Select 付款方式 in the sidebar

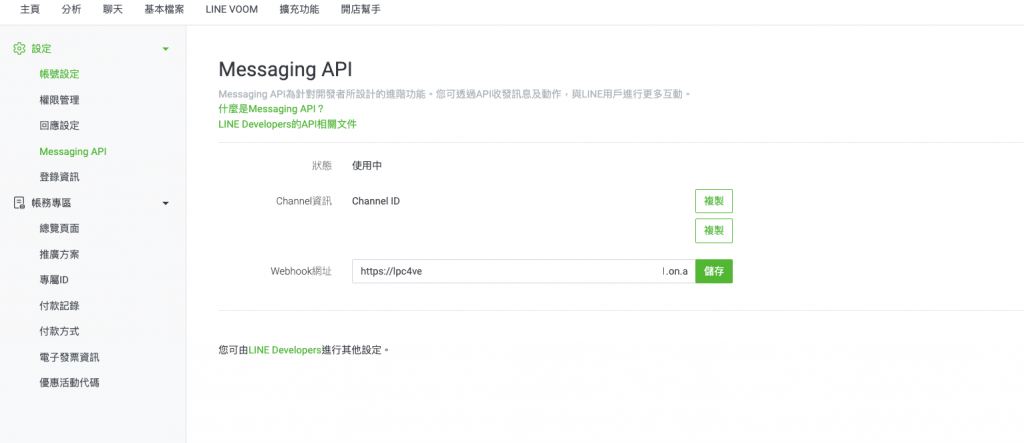click(x=59, y=331)
